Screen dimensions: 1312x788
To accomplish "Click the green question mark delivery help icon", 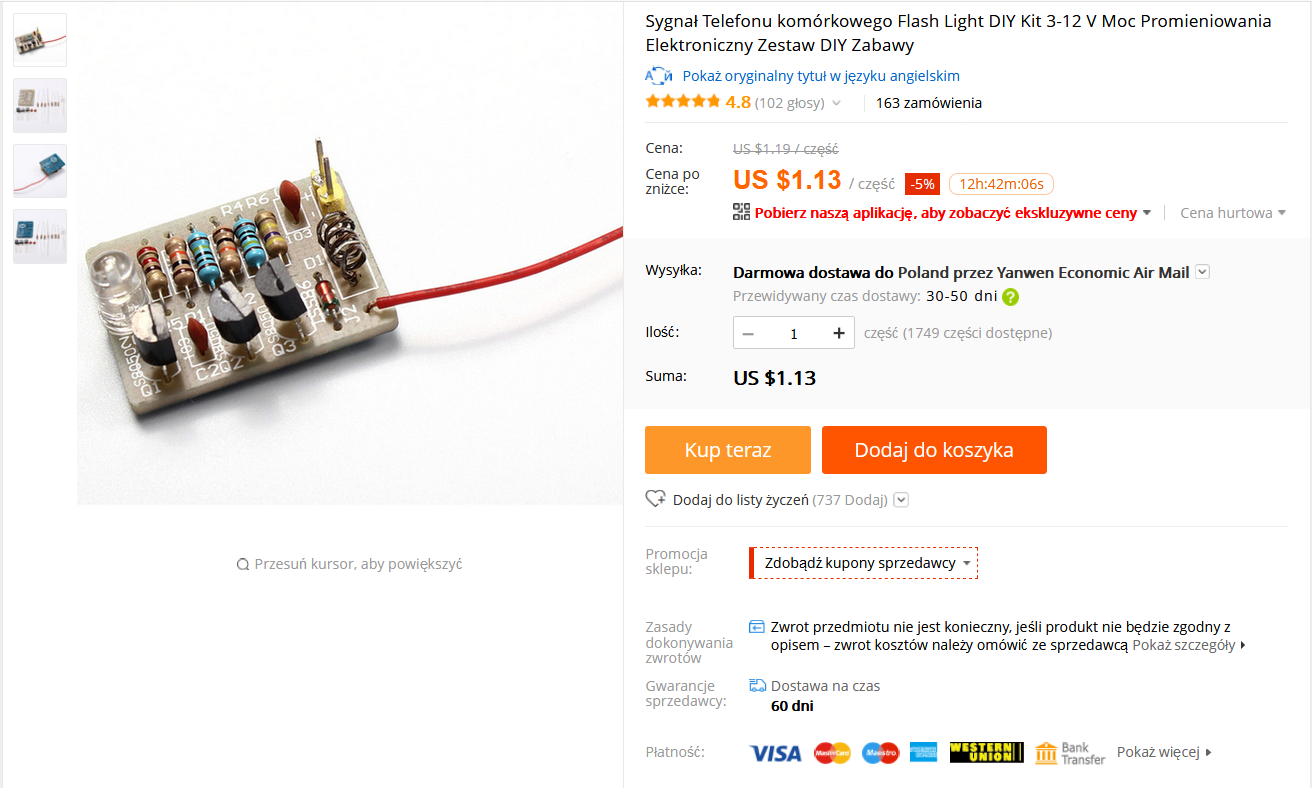I will 1011,297.
